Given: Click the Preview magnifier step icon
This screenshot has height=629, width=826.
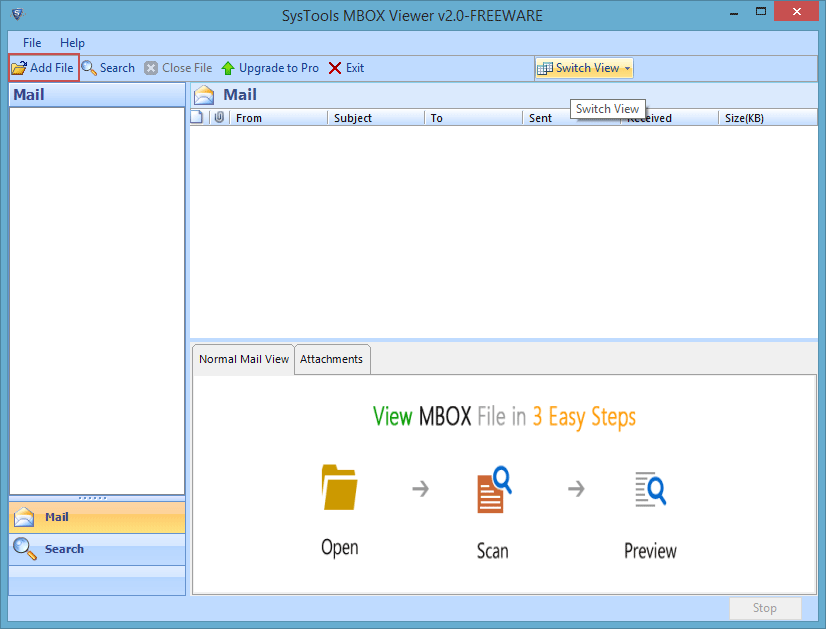Looking at the screenshot, I should 651,489.
